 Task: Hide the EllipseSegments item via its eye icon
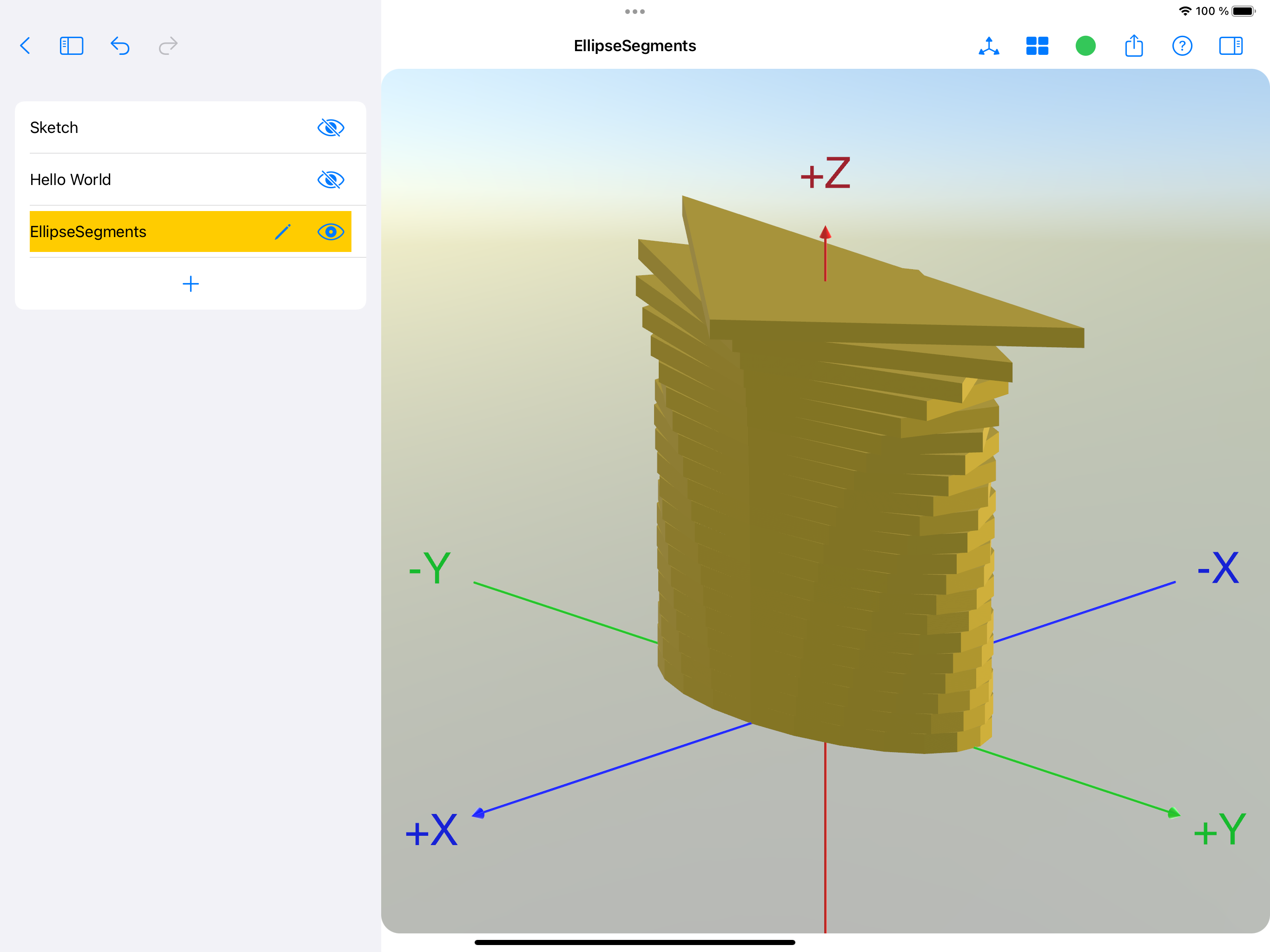pyautogui.click(x=331, y=231)
